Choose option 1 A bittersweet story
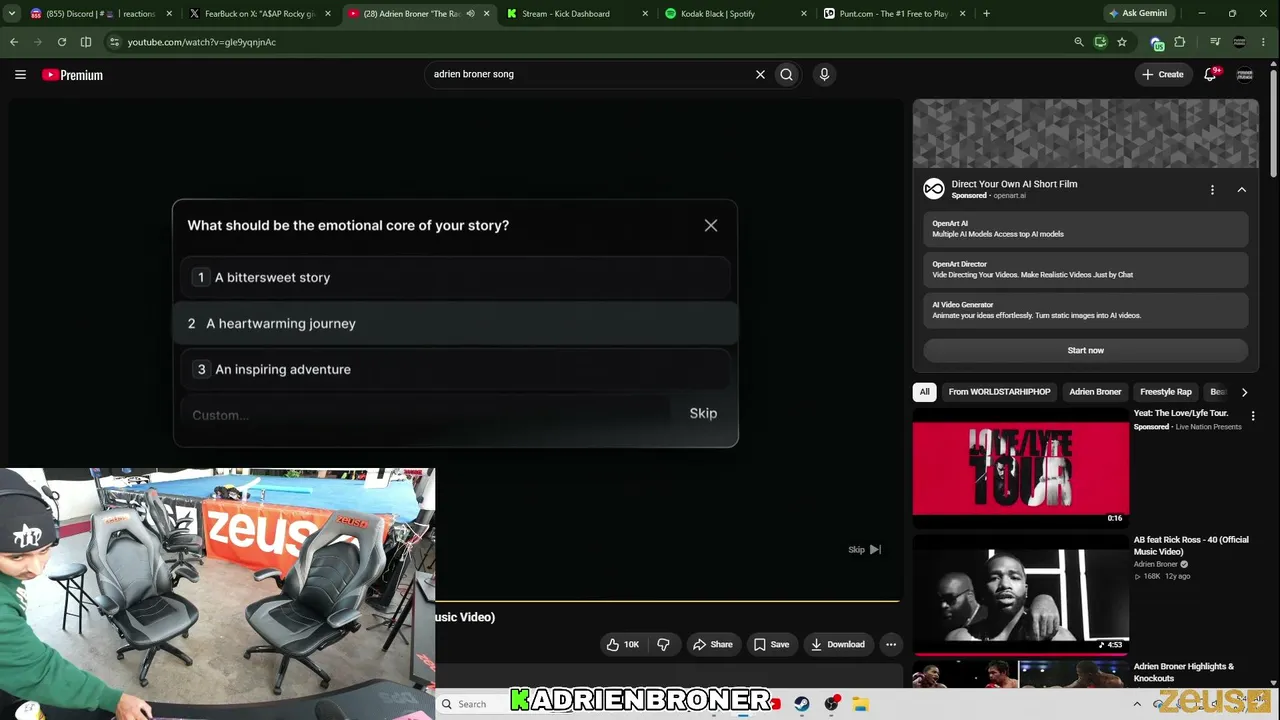 click(455, 278)
